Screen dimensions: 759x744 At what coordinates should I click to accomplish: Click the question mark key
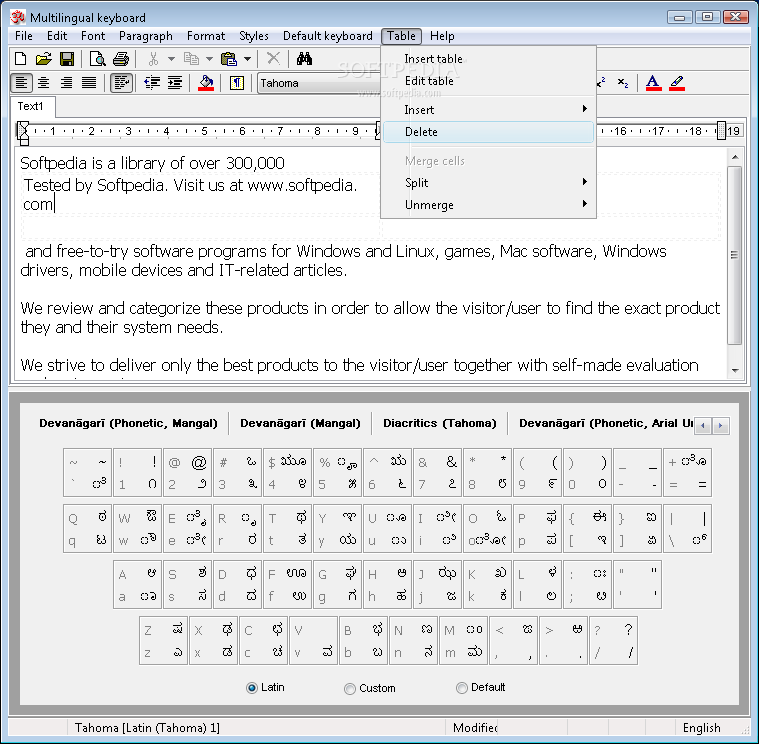coord(613,640)
